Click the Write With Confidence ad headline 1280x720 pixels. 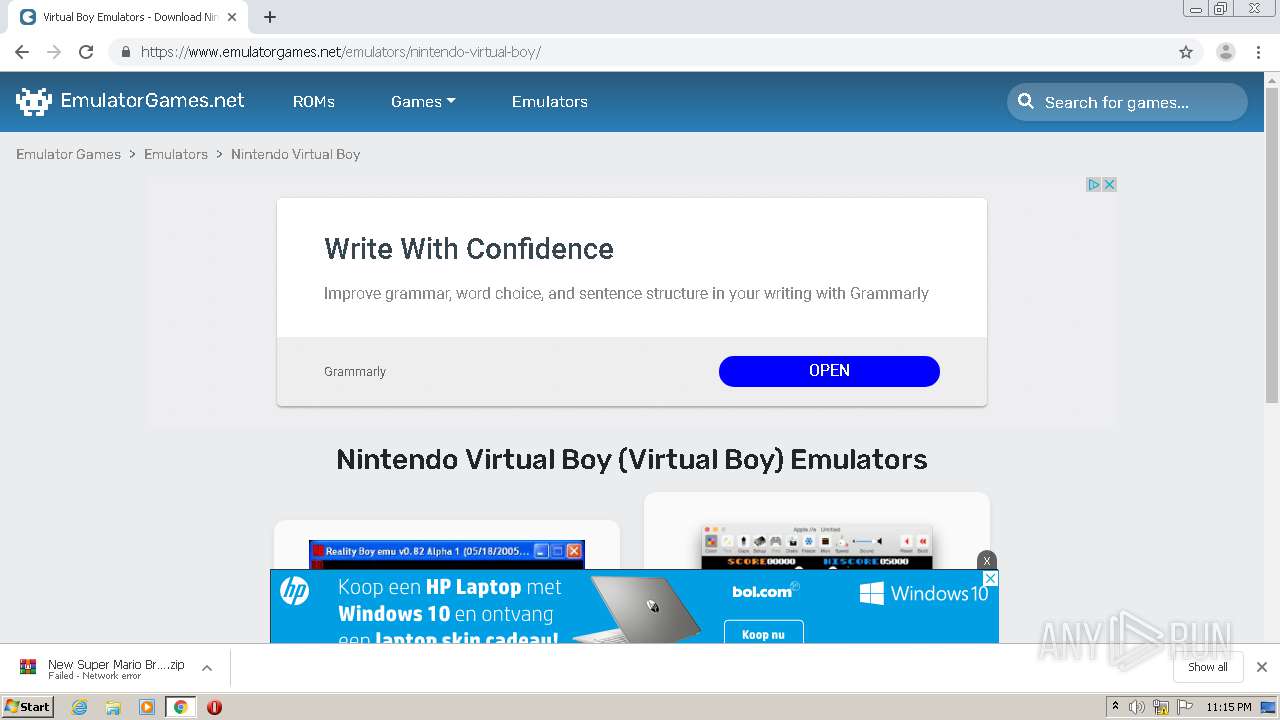[469, 249]
